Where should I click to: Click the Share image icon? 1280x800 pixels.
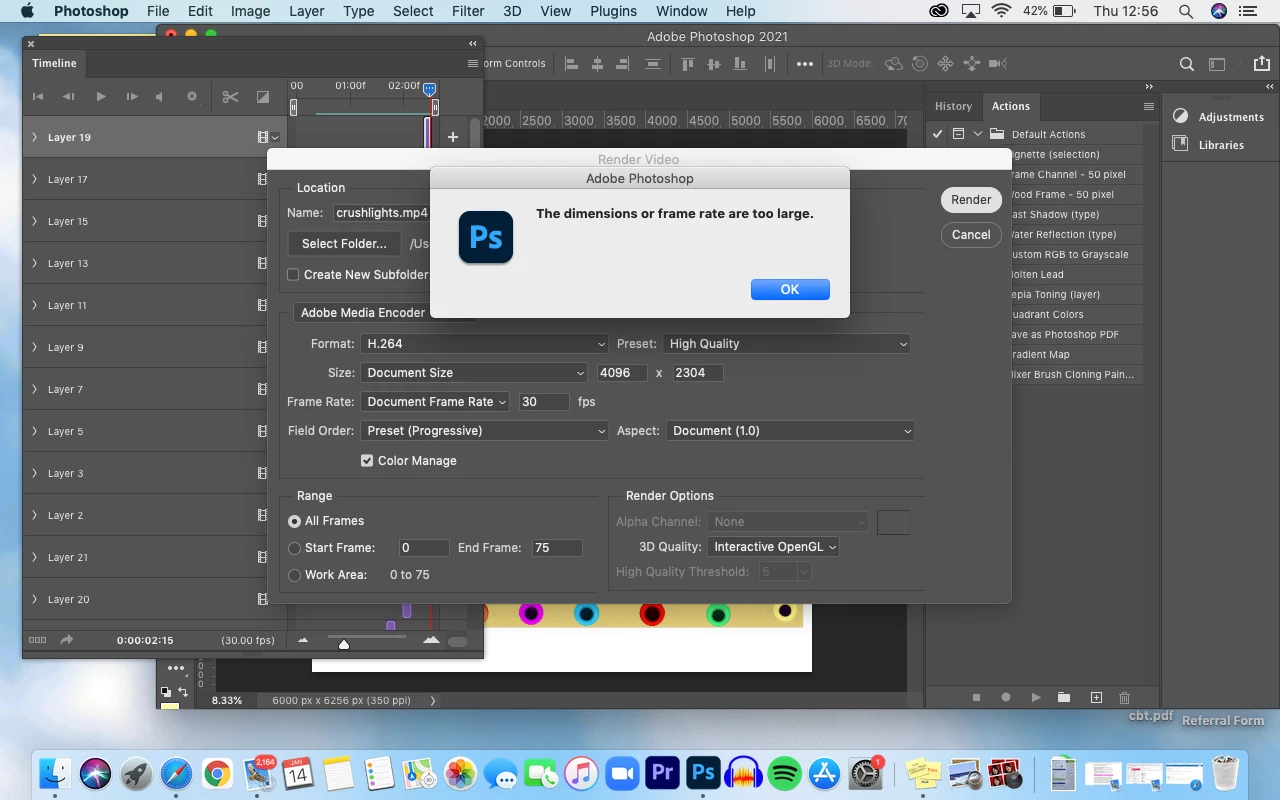tap(1262, 63)
